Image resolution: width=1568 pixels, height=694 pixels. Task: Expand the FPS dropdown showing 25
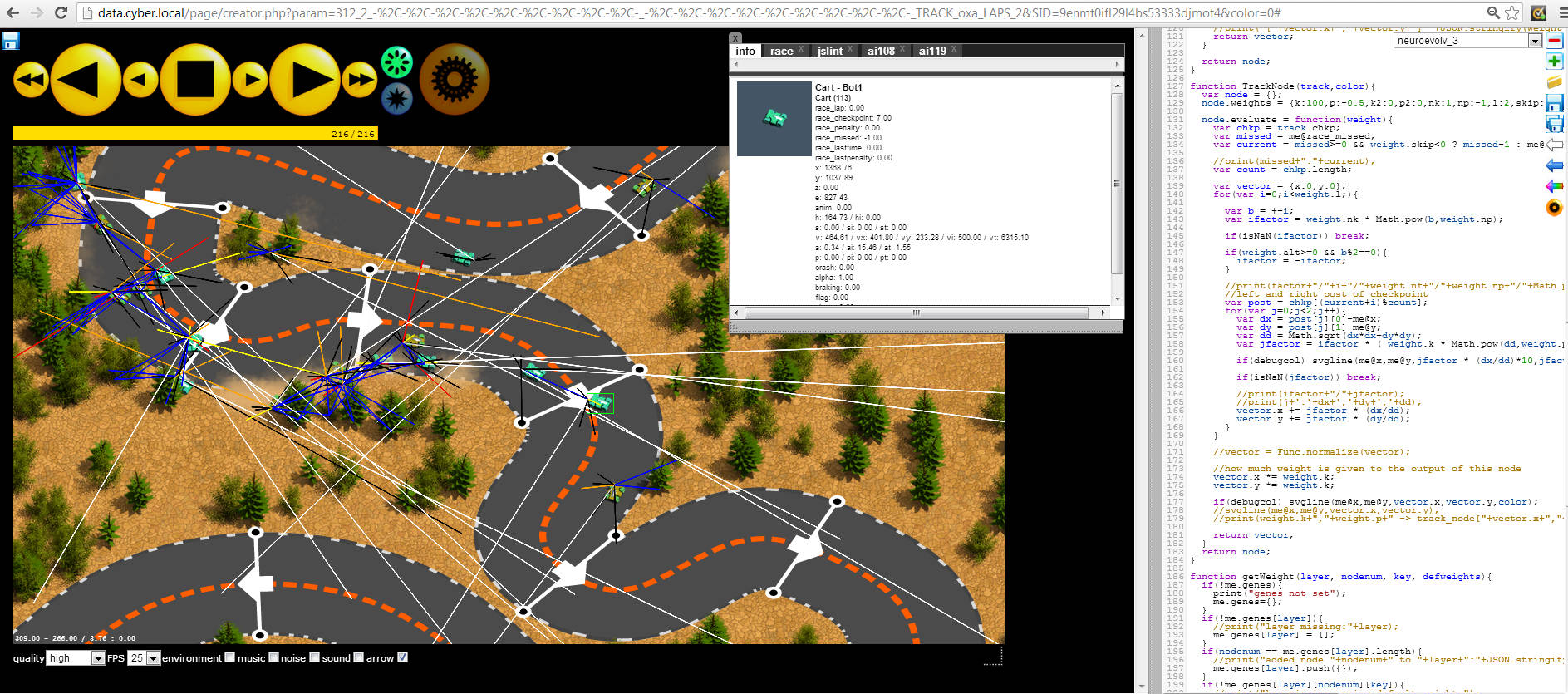pos(144,658)
